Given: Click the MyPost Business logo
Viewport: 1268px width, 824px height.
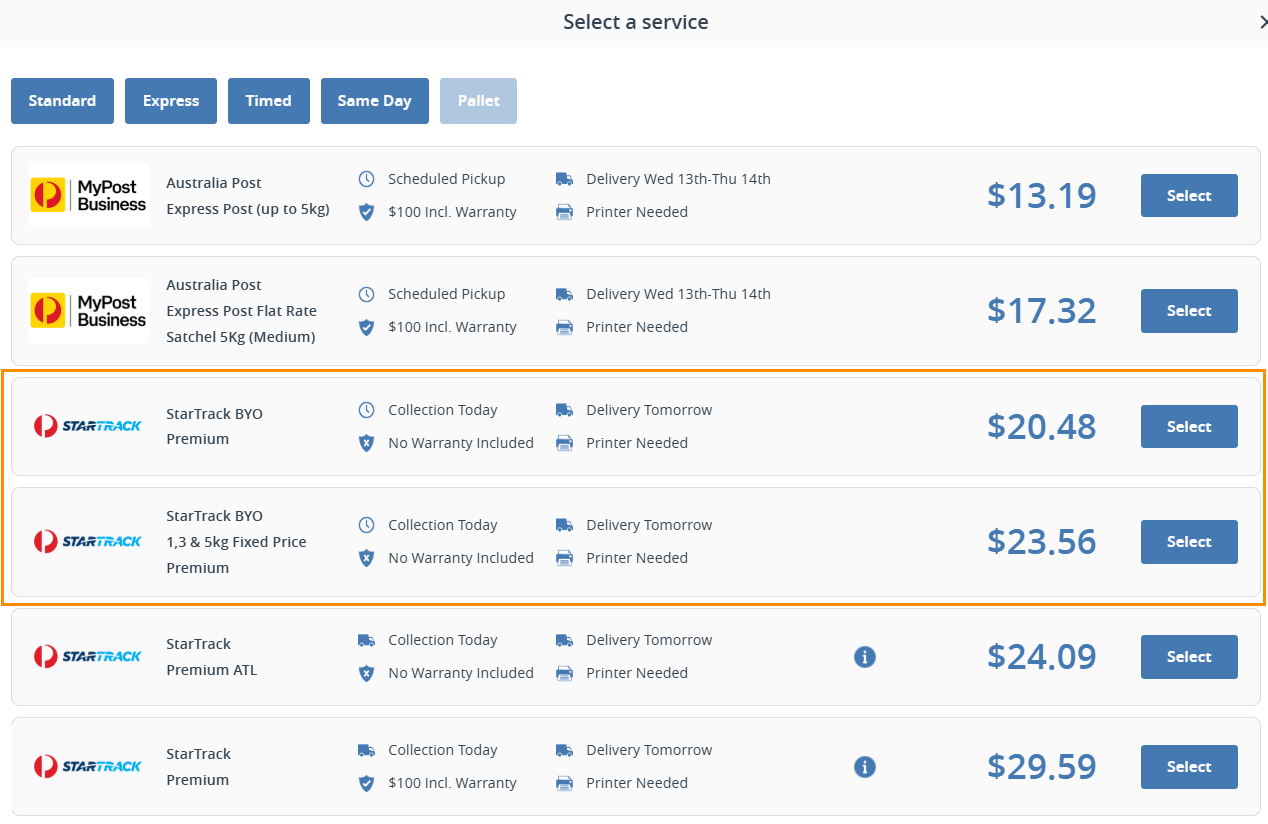Looking at the screenshot, I should point(88,195).
